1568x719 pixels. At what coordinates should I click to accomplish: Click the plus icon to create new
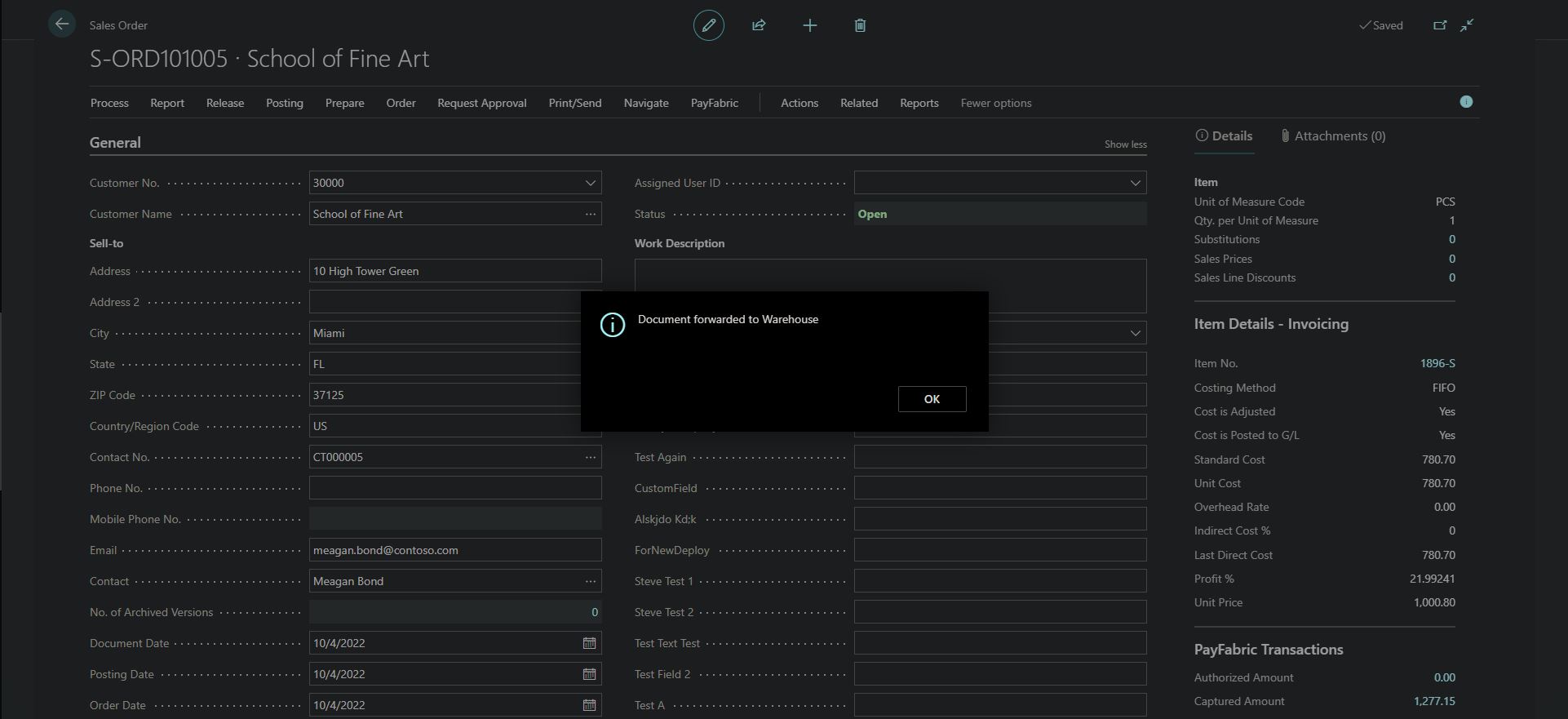(809, 25)
